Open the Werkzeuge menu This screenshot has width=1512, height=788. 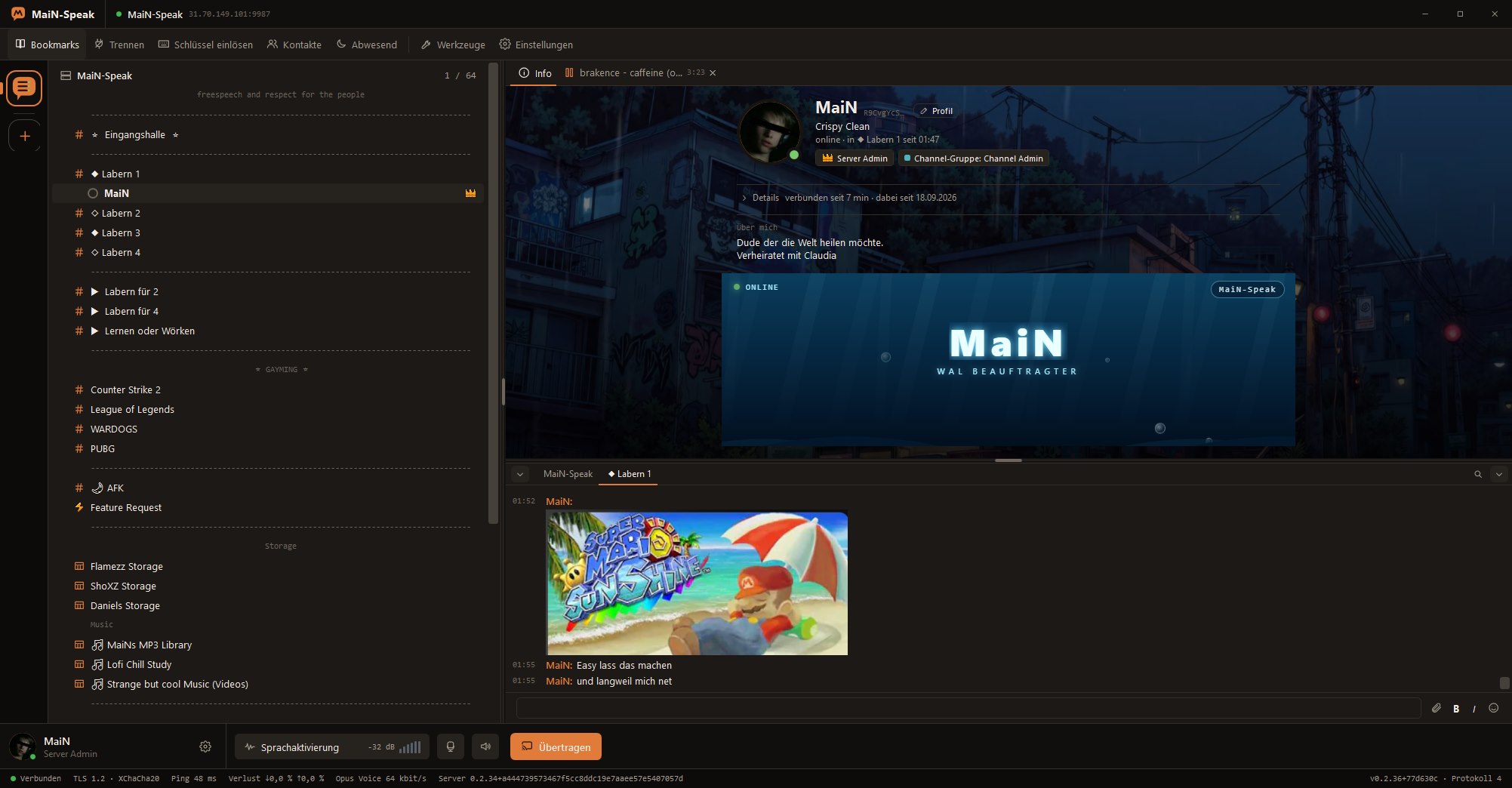point(453,45)
